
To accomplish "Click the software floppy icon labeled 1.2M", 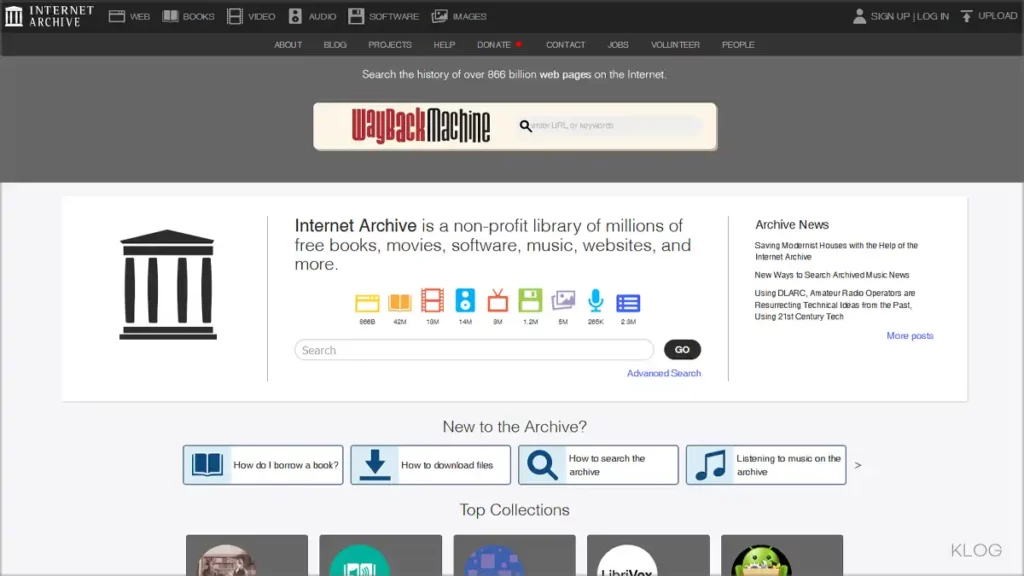I will pyautogui.click(x=530, y=300).
